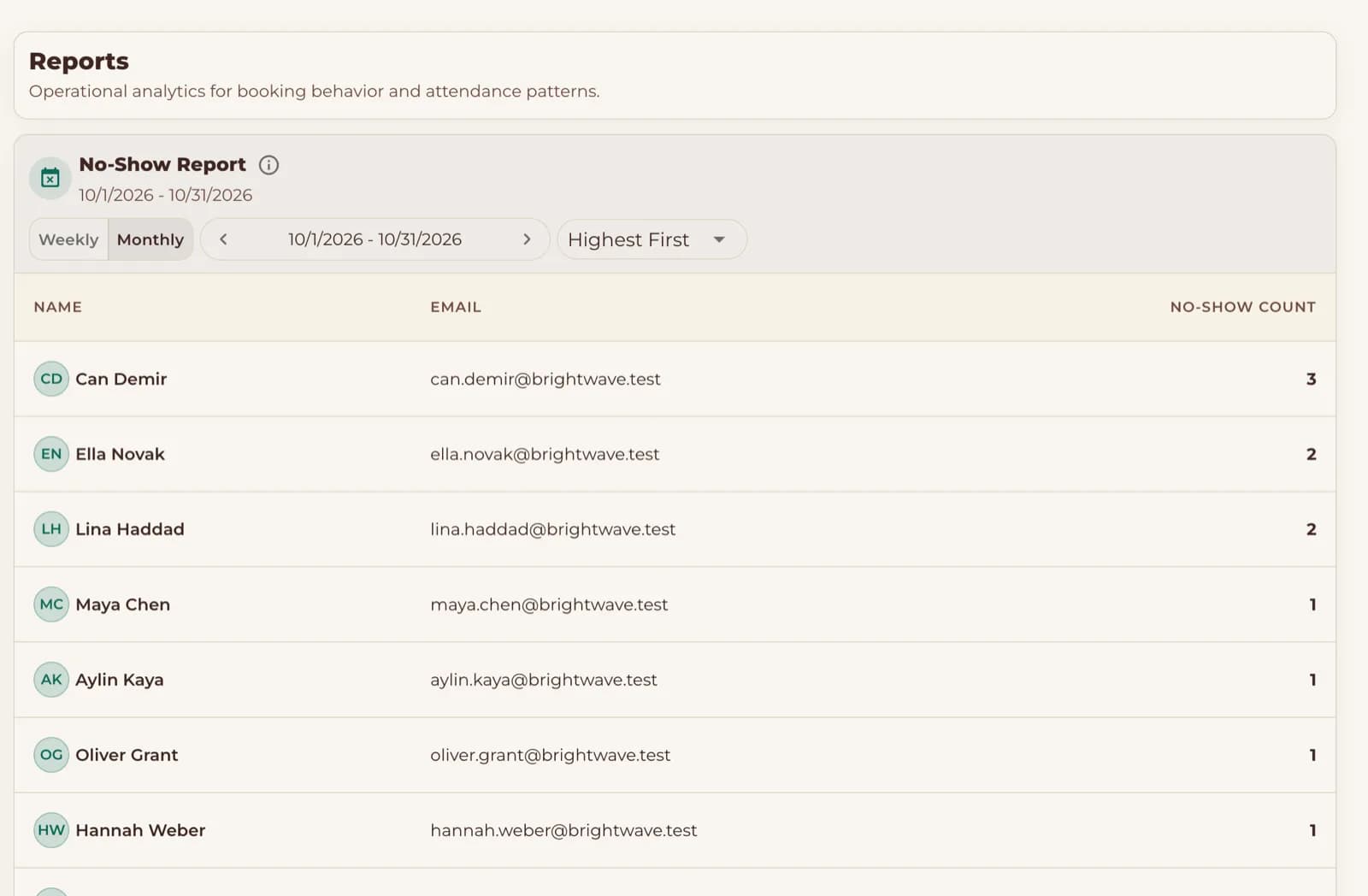Click Hannah Weber's no-show count 1
This screenshot has width=1368, height=896.
pos(1312,830)
